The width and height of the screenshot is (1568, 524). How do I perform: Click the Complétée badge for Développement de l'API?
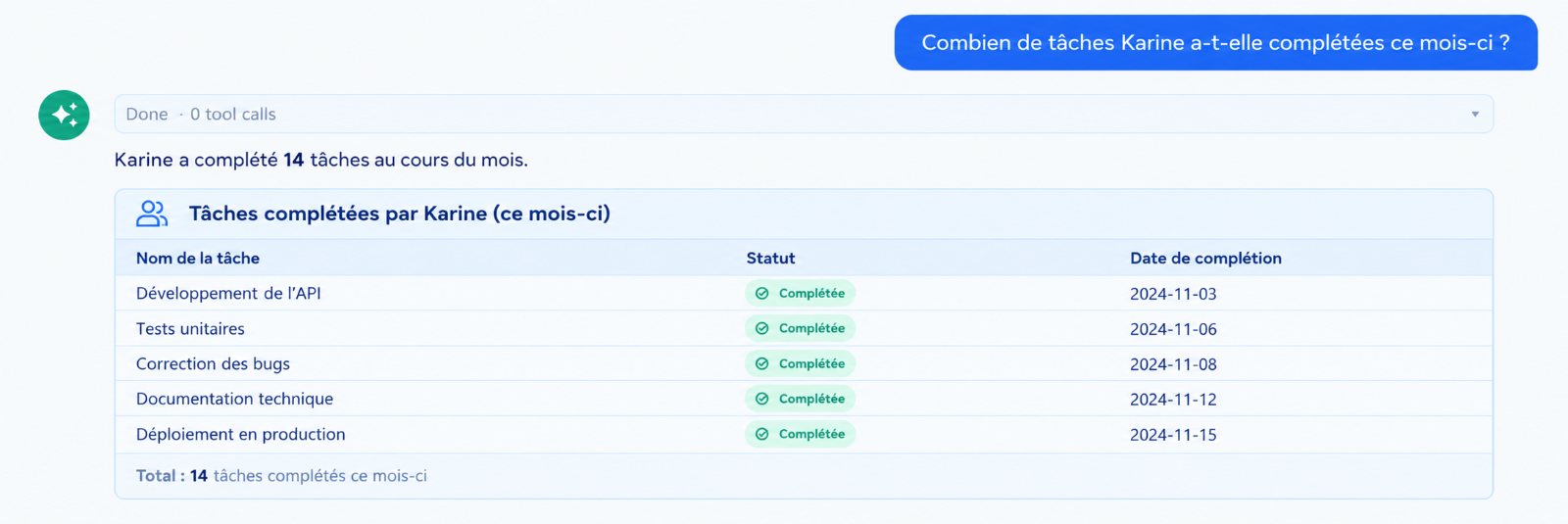800,294
